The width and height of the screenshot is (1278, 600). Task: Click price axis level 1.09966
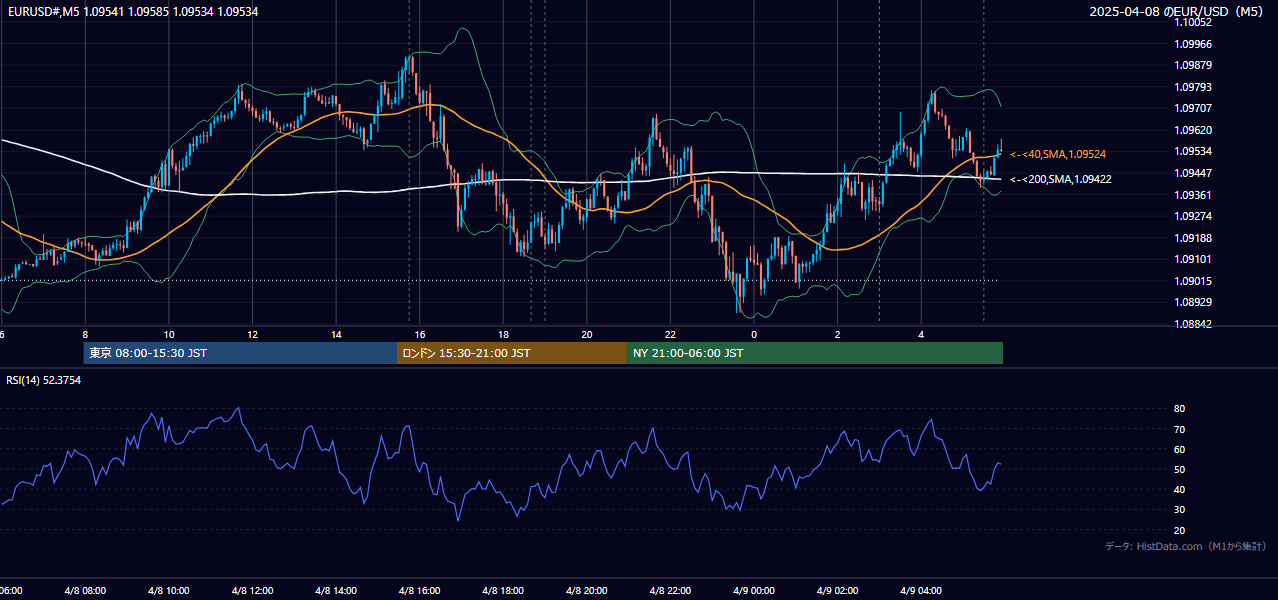pos(1194,44)
